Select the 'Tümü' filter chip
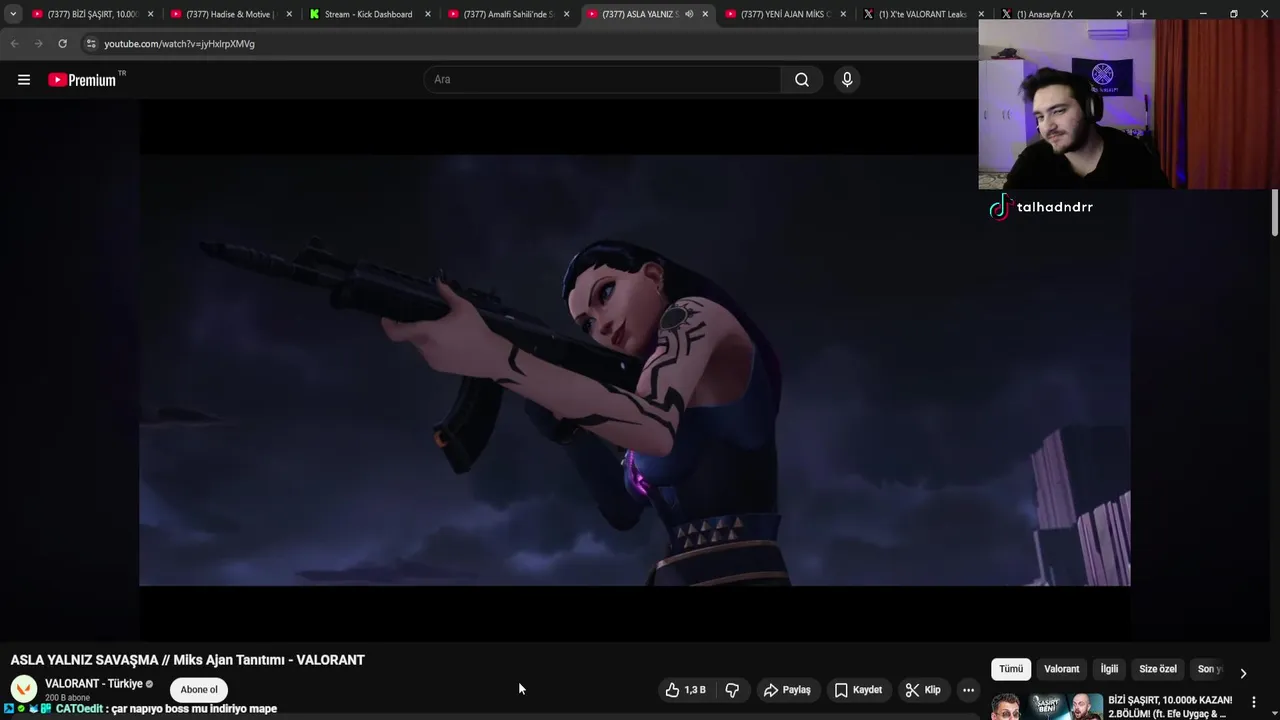 pos(1011,669)
